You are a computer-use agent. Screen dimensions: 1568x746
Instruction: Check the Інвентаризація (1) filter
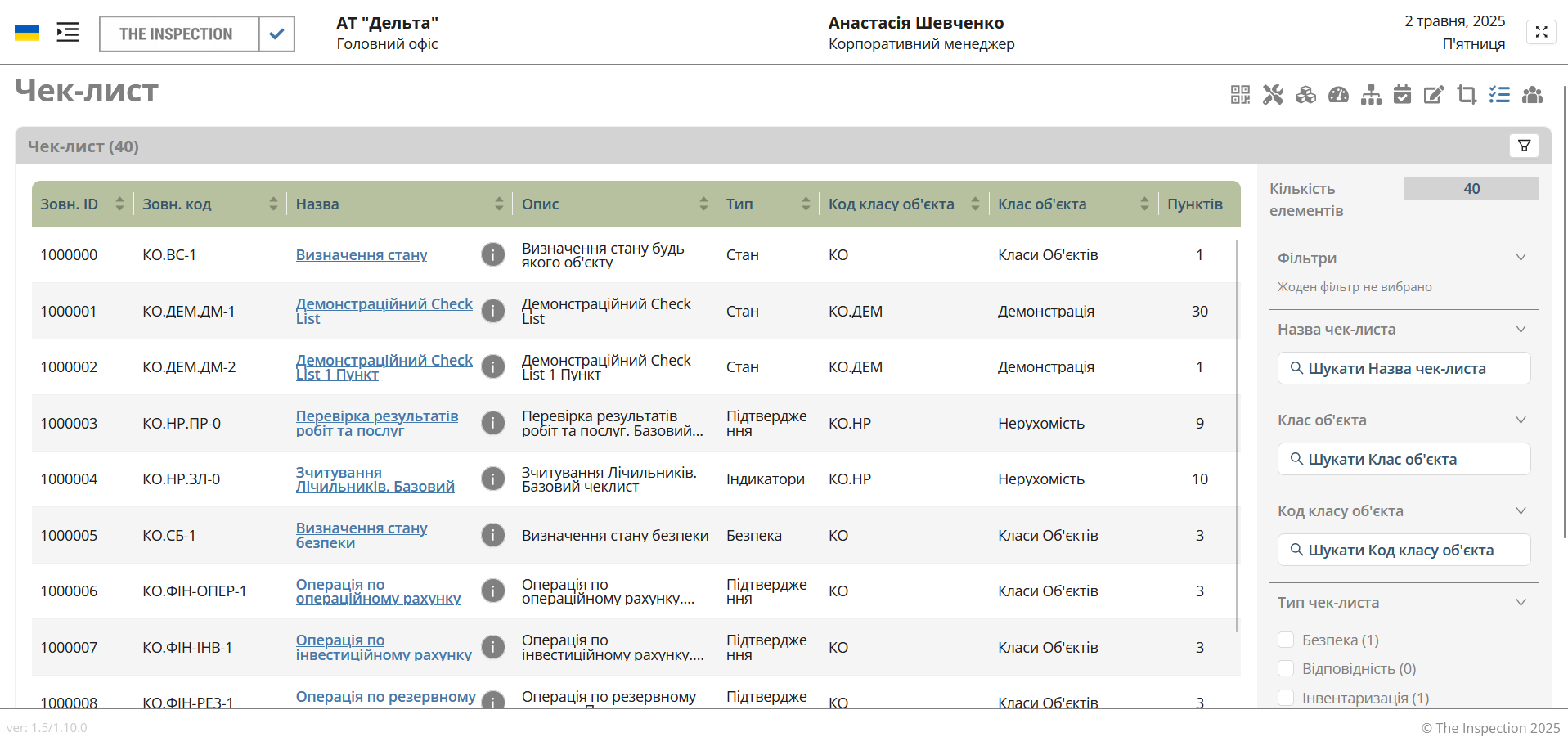pos(1286,698)
